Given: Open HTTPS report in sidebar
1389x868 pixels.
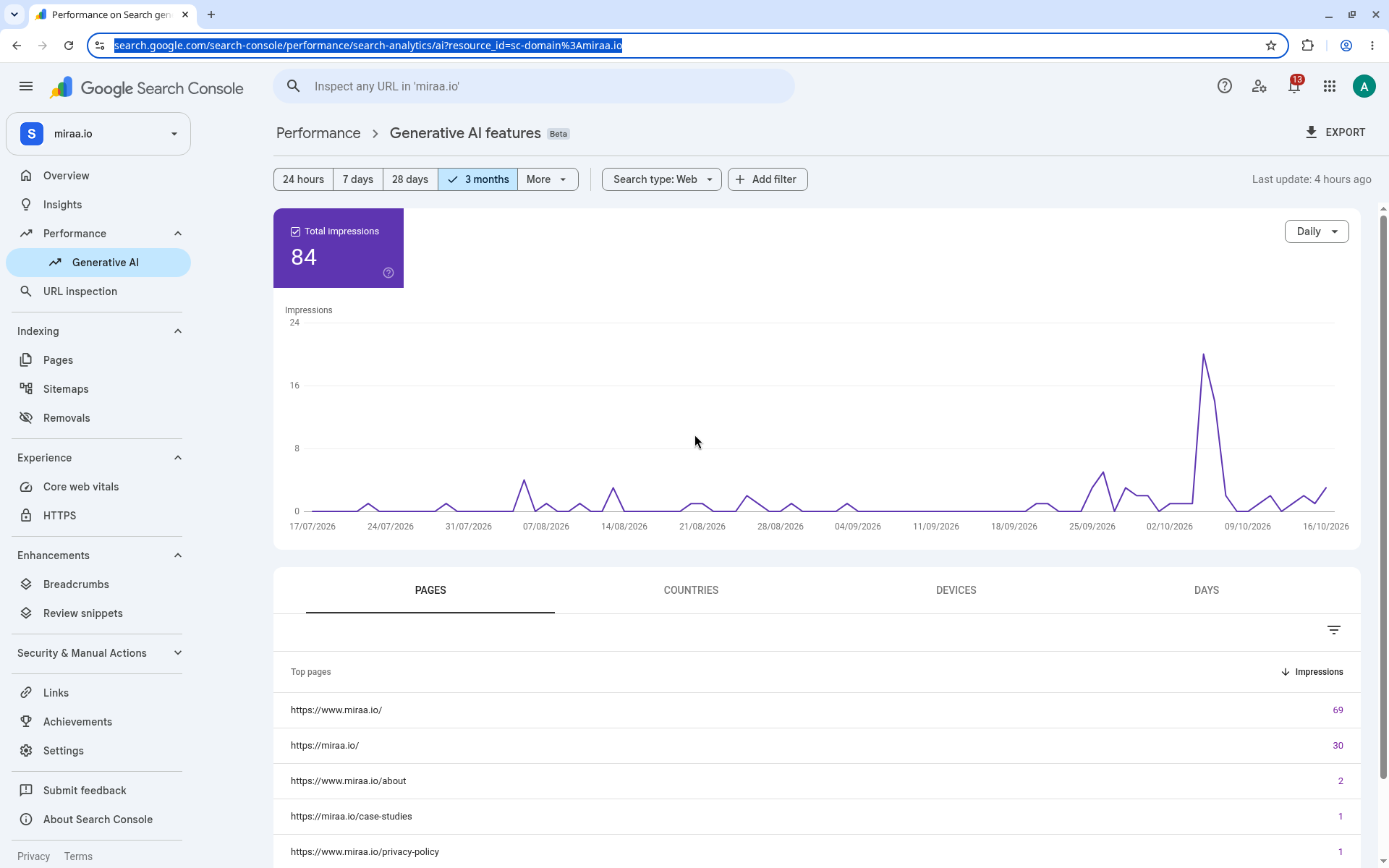Looking at the screenshot, I should [x=98, y=516].
